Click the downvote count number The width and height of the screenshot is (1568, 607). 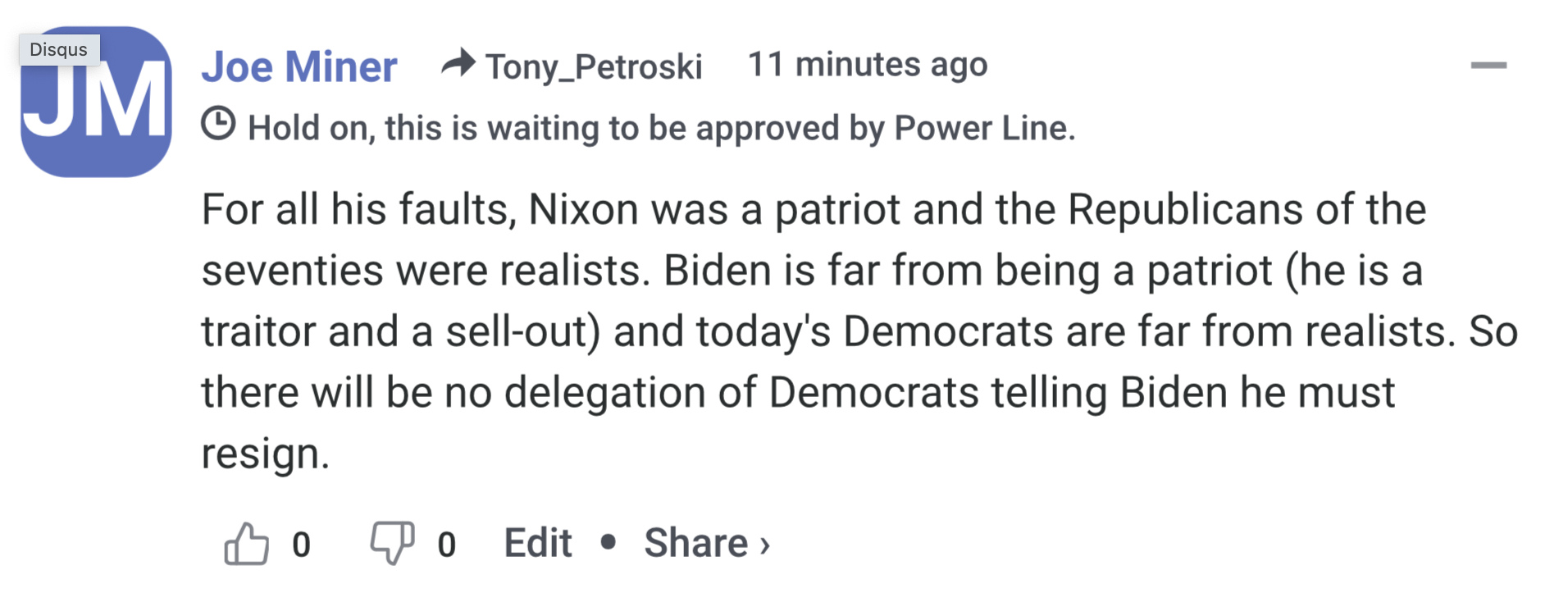447,545
